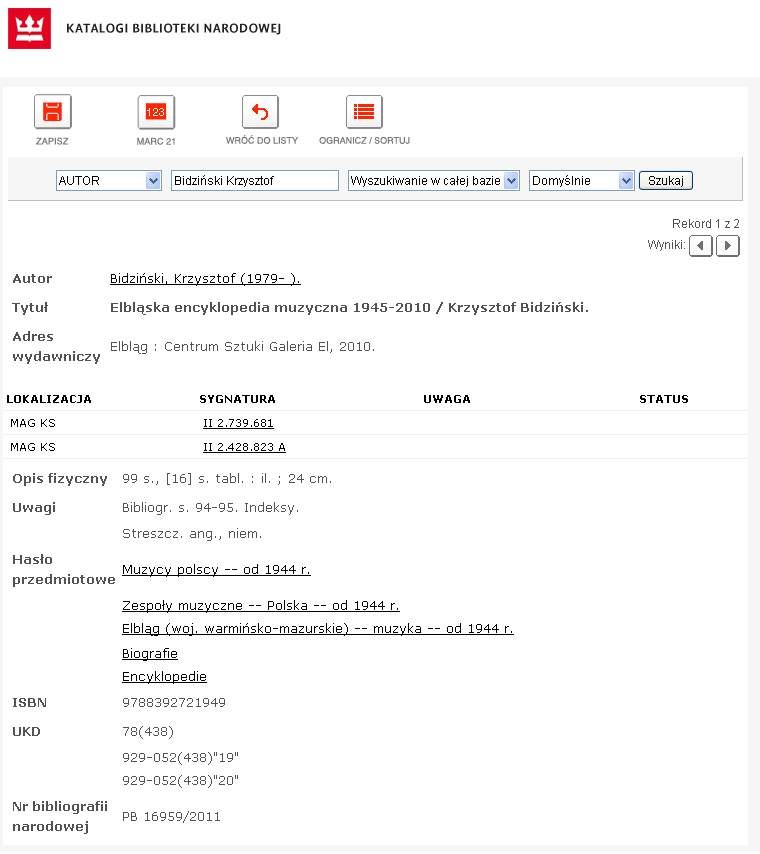760x854 pixels.
Task: Click the Biblioteka Narodowa crown logo
Action: (29, 28)
